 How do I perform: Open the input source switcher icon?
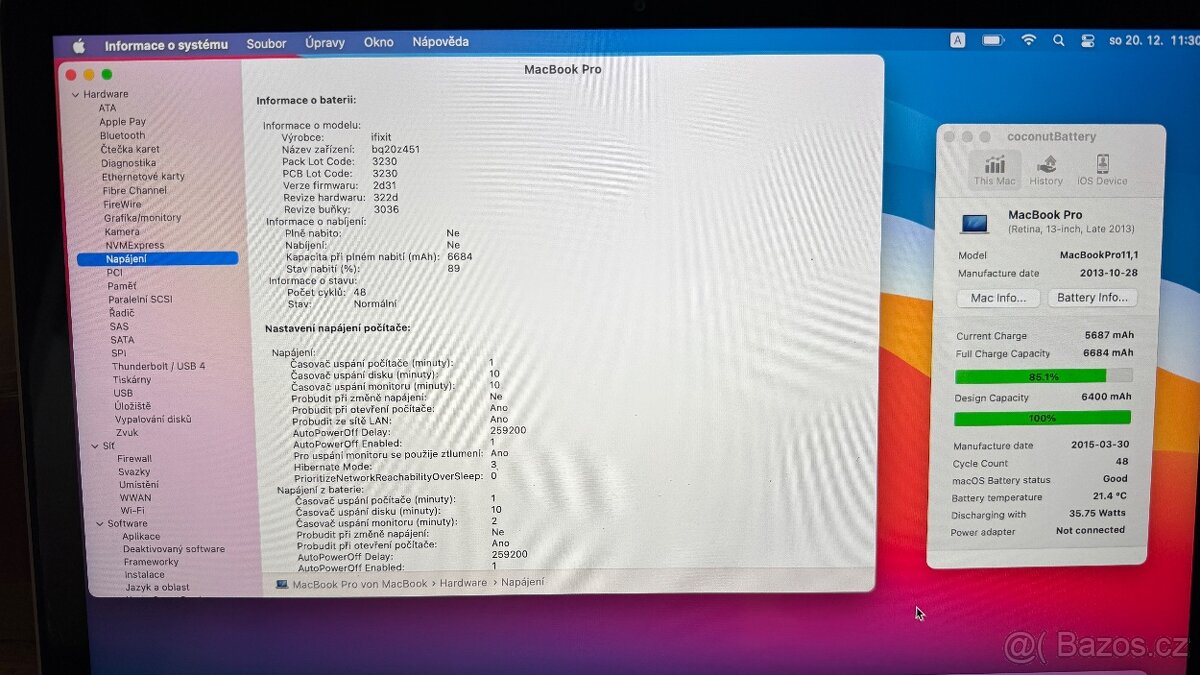pyautogui.click(x=958, y=41)
